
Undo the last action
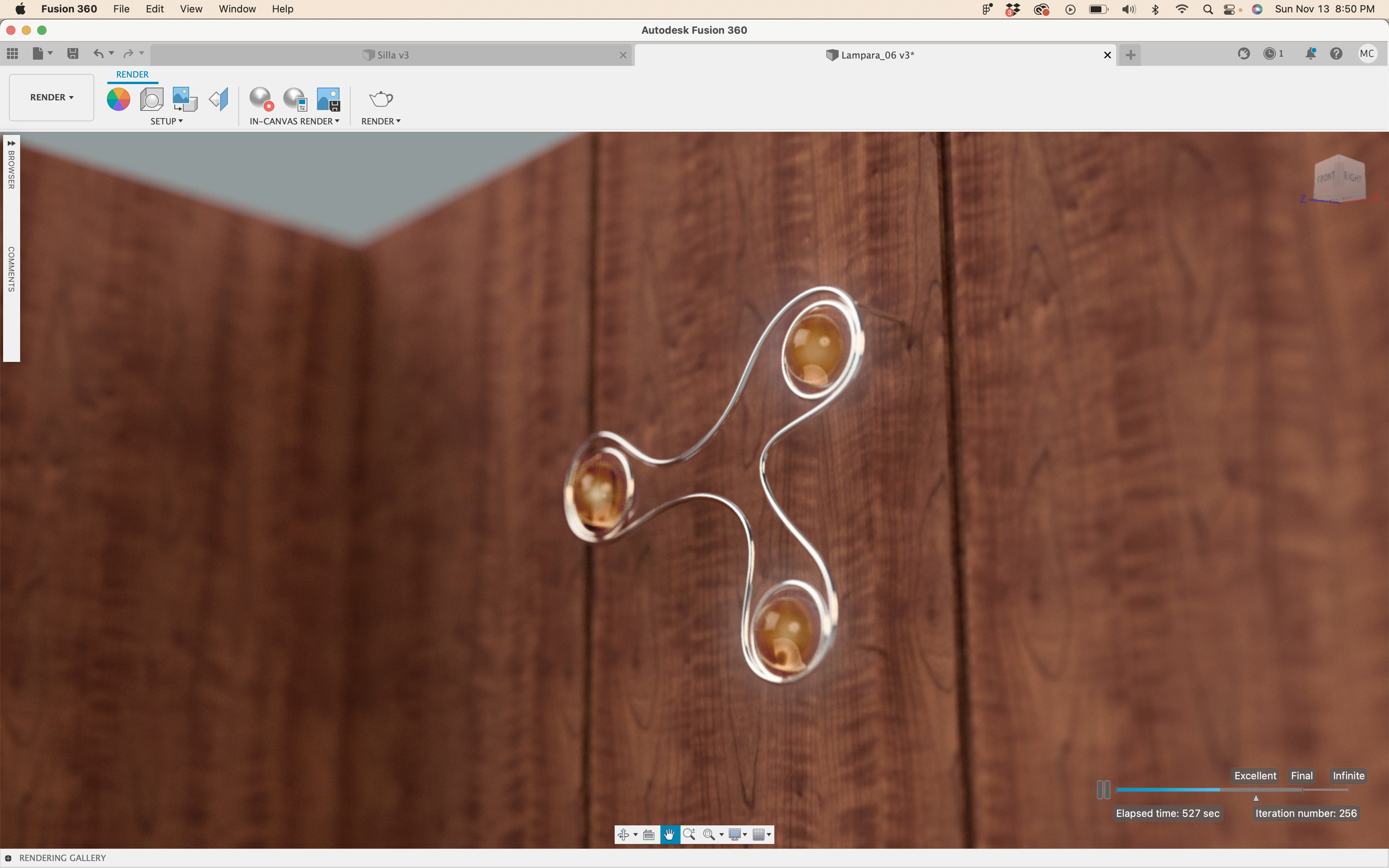tap(99, 53)
